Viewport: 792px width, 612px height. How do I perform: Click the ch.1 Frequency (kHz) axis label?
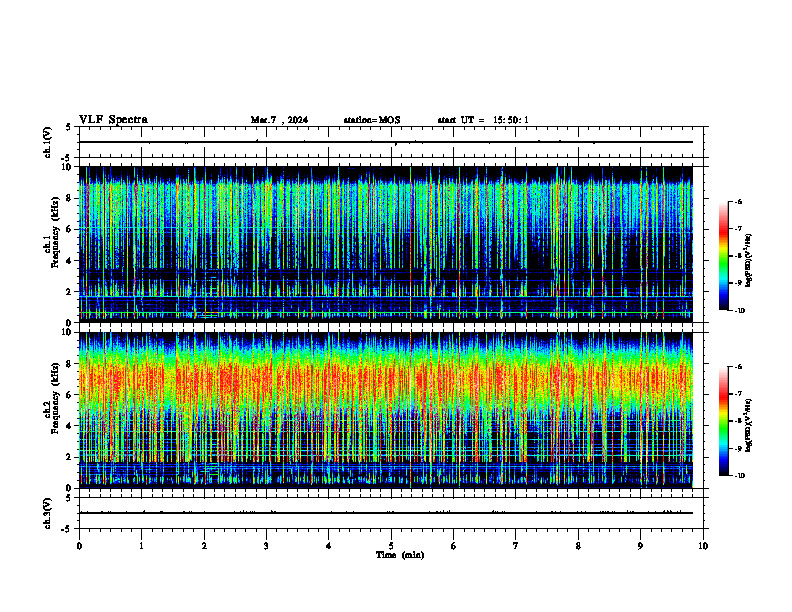[x=52, y=232]
